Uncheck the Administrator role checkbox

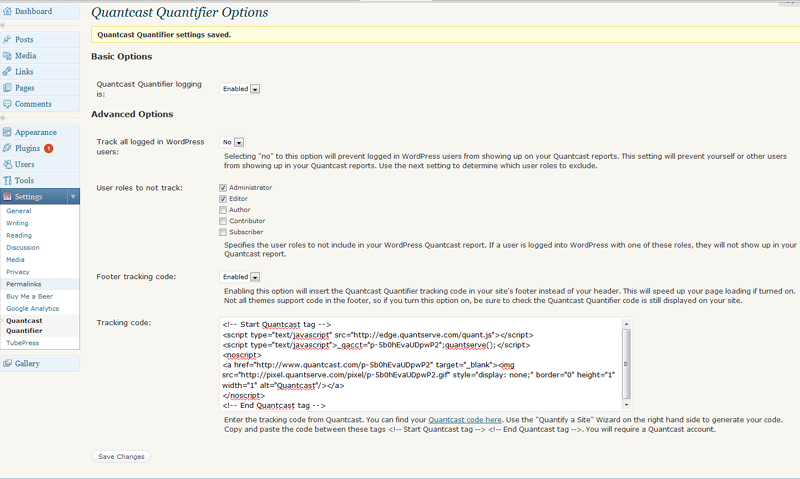click(223, 188)
